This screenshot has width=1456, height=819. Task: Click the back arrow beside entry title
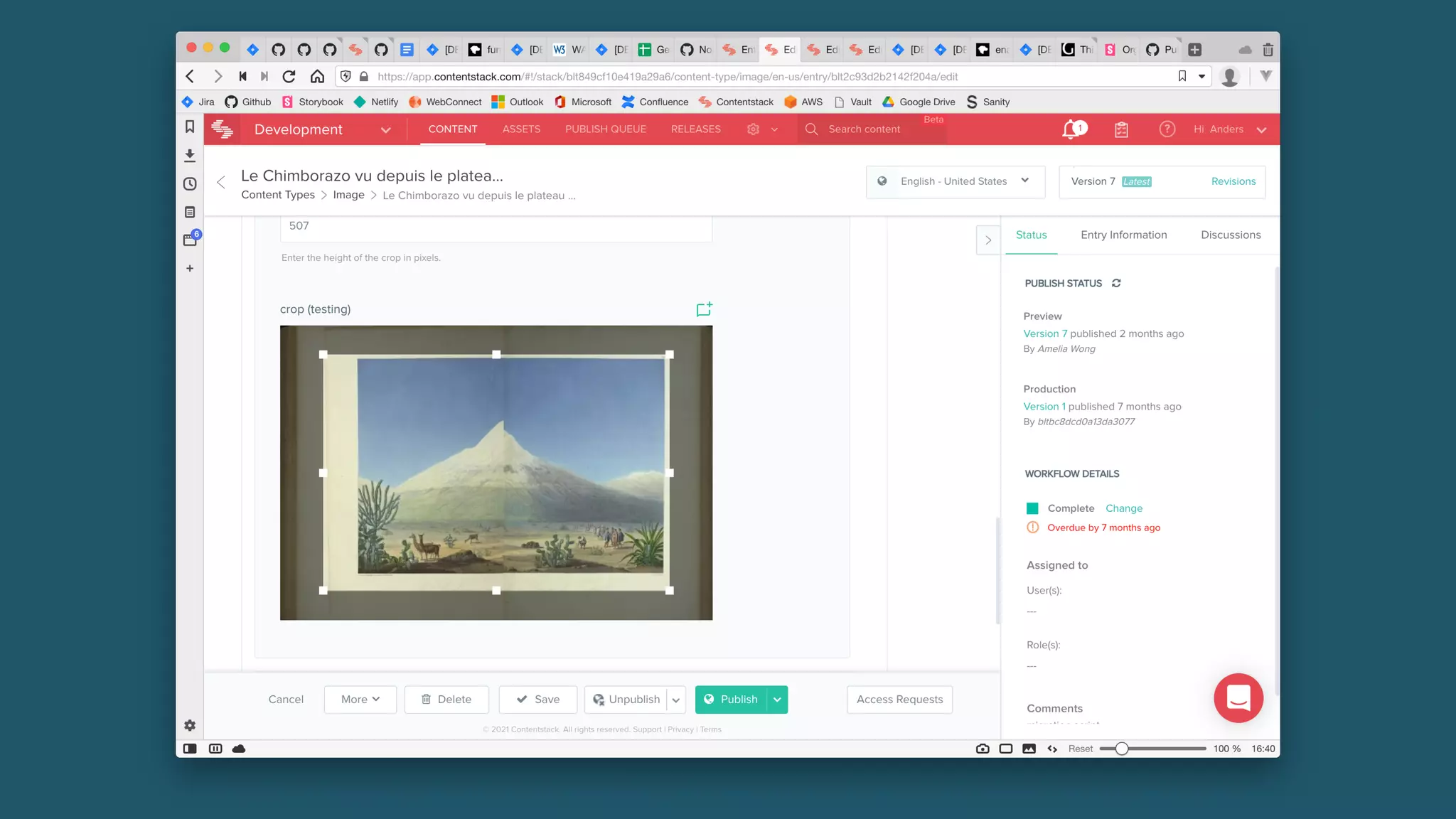221,183
